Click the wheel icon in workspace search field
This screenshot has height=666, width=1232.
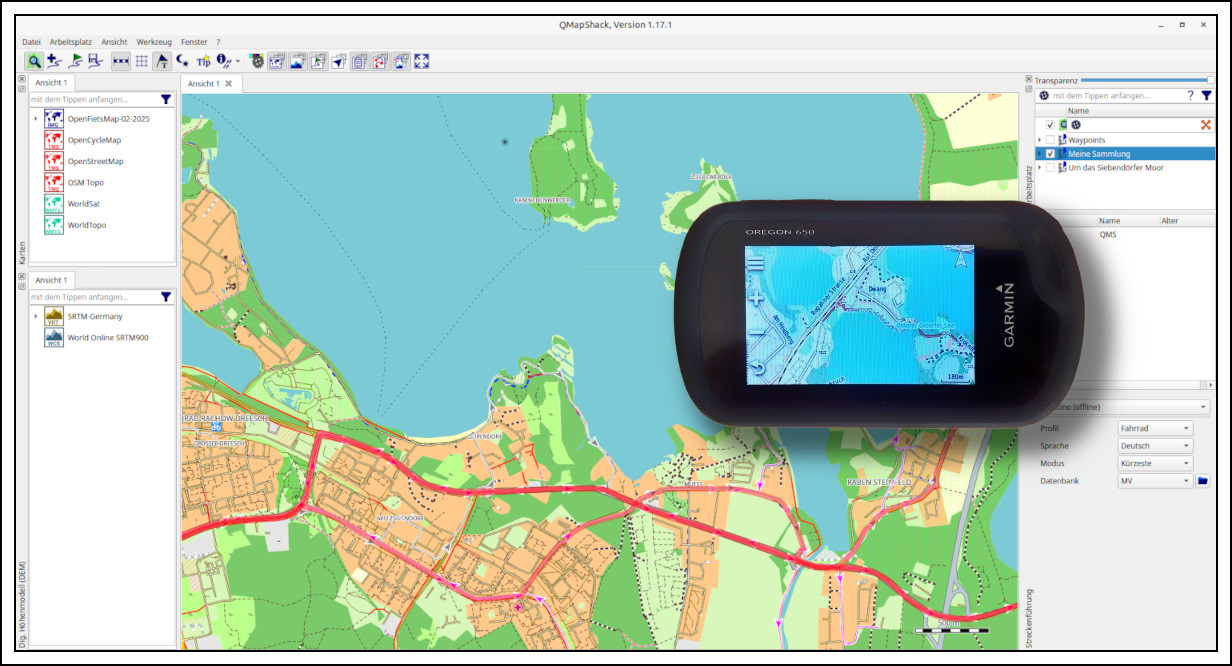[x=1044, y=96]
